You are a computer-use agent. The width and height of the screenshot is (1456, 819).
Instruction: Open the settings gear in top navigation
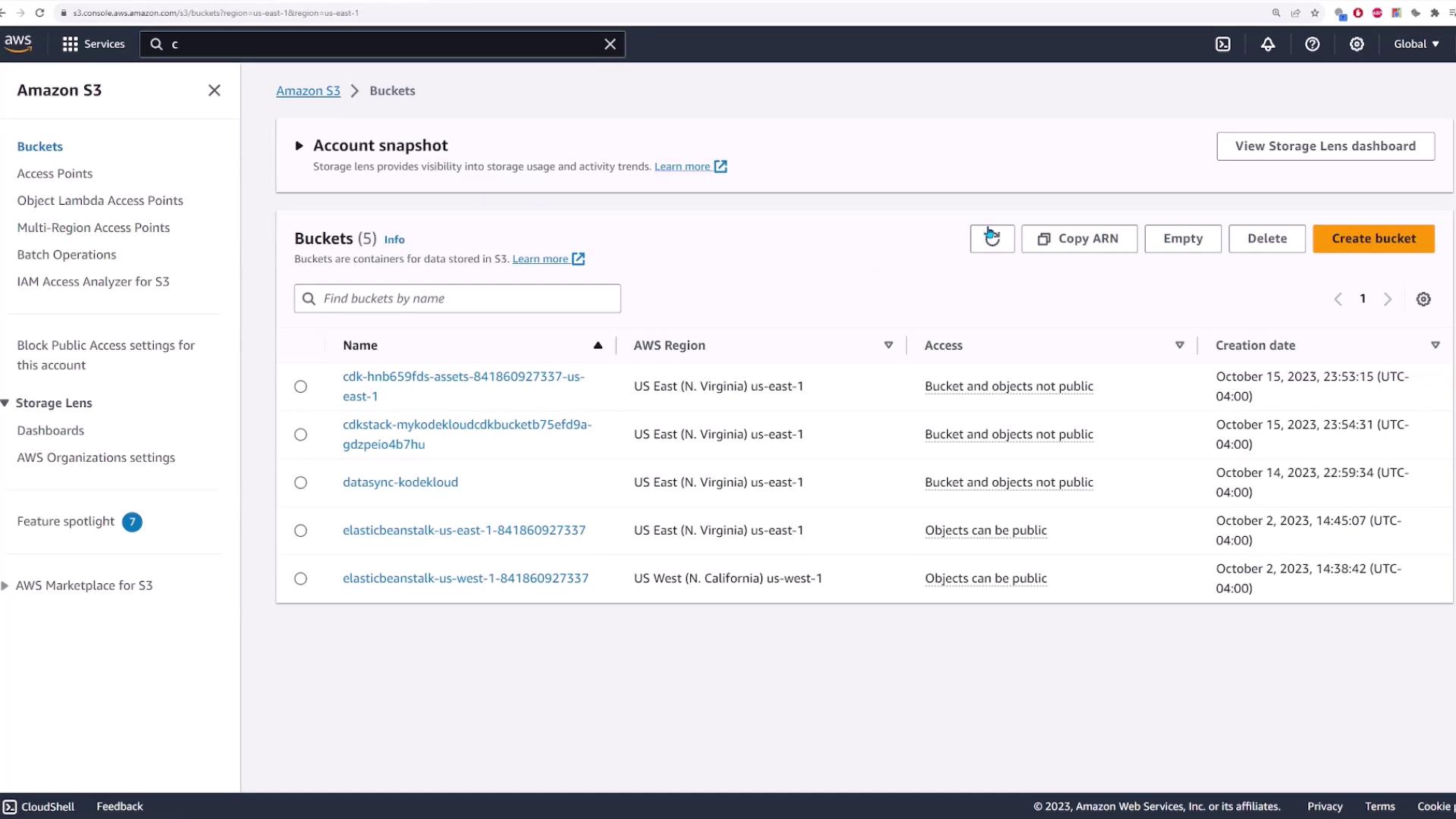[x=1357, y=44]
